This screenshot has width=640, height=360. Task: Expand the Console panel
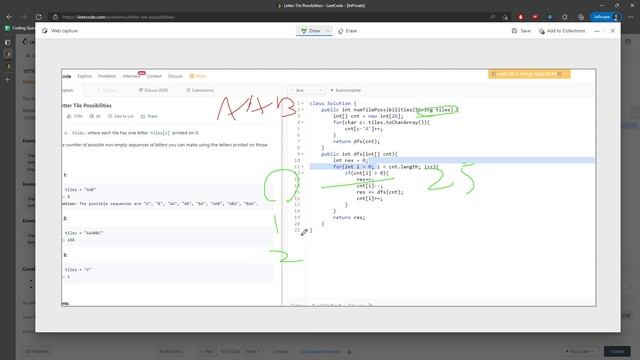tap(283, 351)
